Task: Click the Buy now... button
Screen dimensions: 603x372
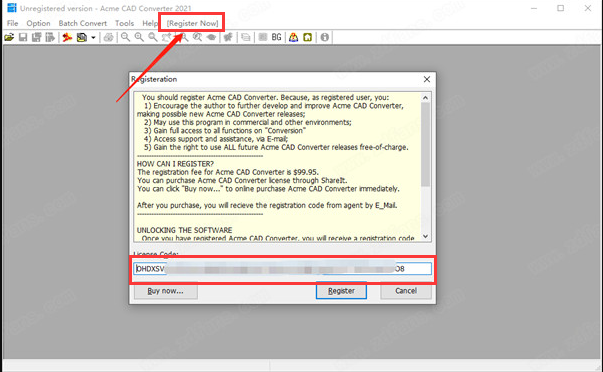Action: pos(166,291)
